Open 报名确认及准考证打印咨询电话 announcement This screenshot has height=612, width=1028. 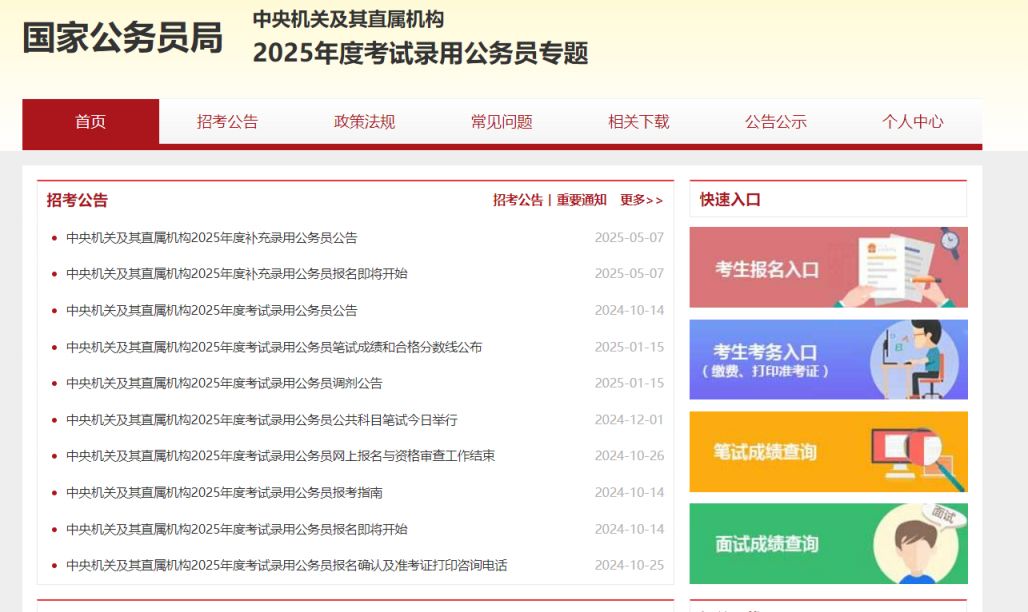287,565
